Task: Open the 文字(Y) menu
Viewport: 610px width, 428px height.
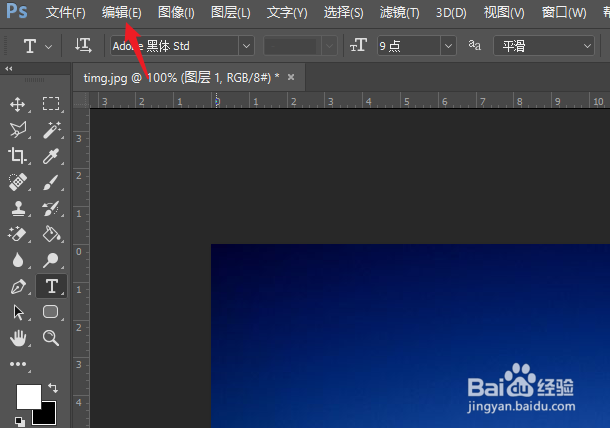Action: coord(287,12)
